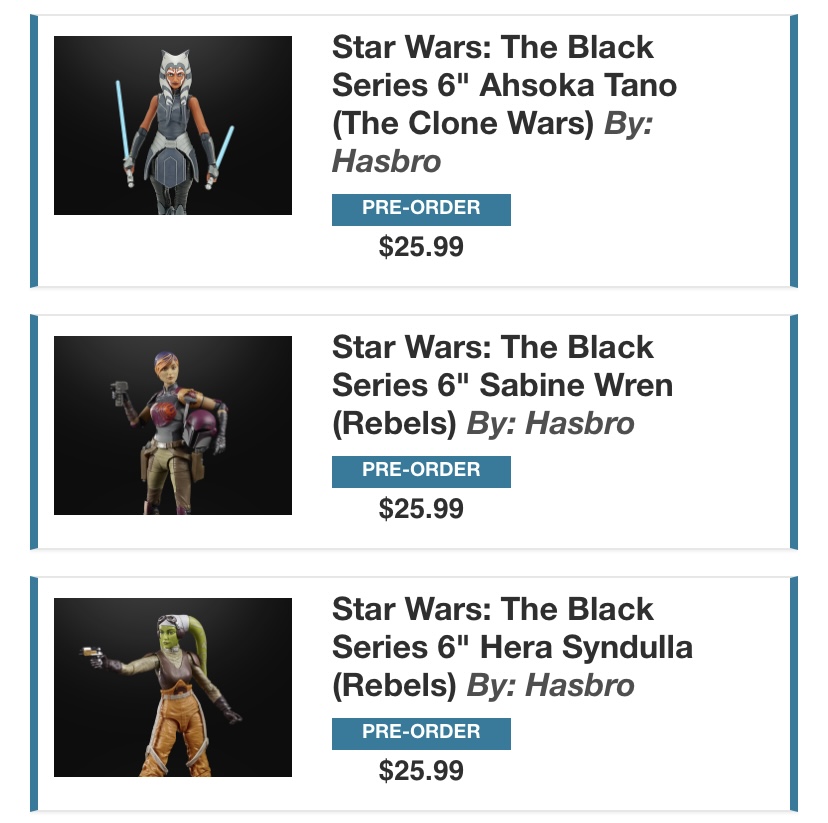828x823 pixels.
Task: Select the Sabine Wren product card
Action: (413, 432)
